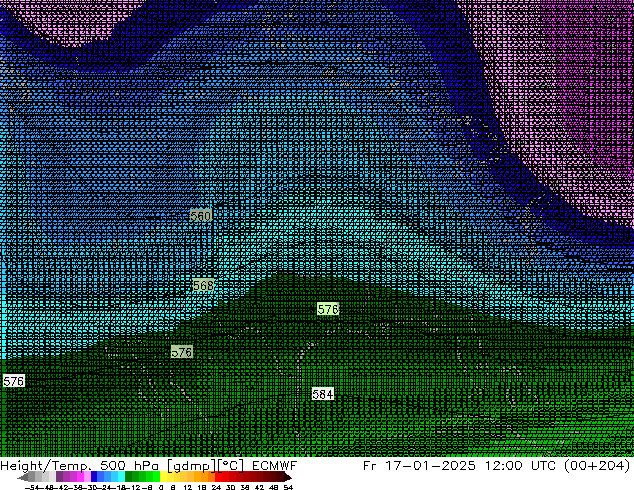Click the '[gdmp]' unit label
Screen dimensions: 634x490
[x=191, y=466]
